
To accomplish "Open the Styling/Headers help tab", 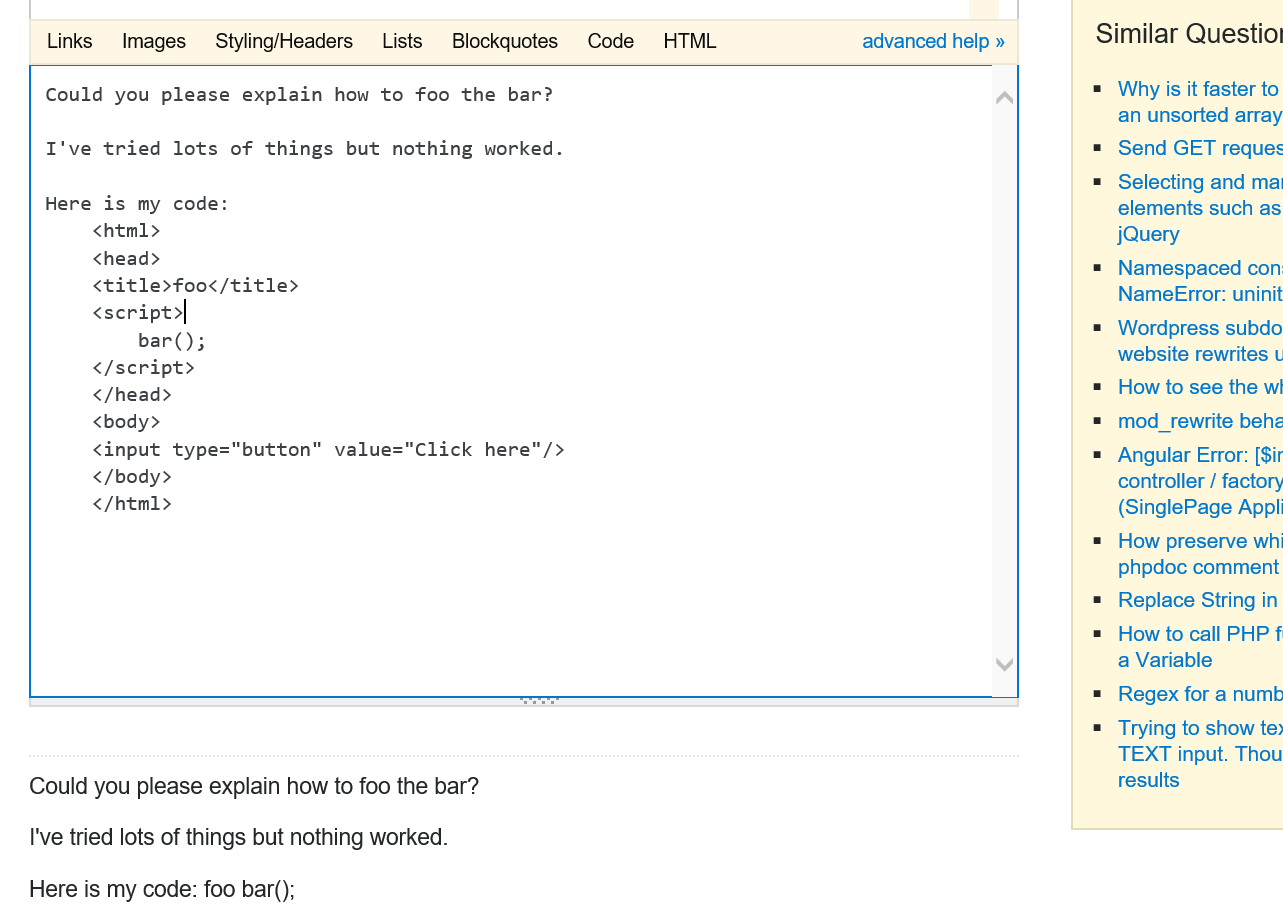I will (284, 41).
